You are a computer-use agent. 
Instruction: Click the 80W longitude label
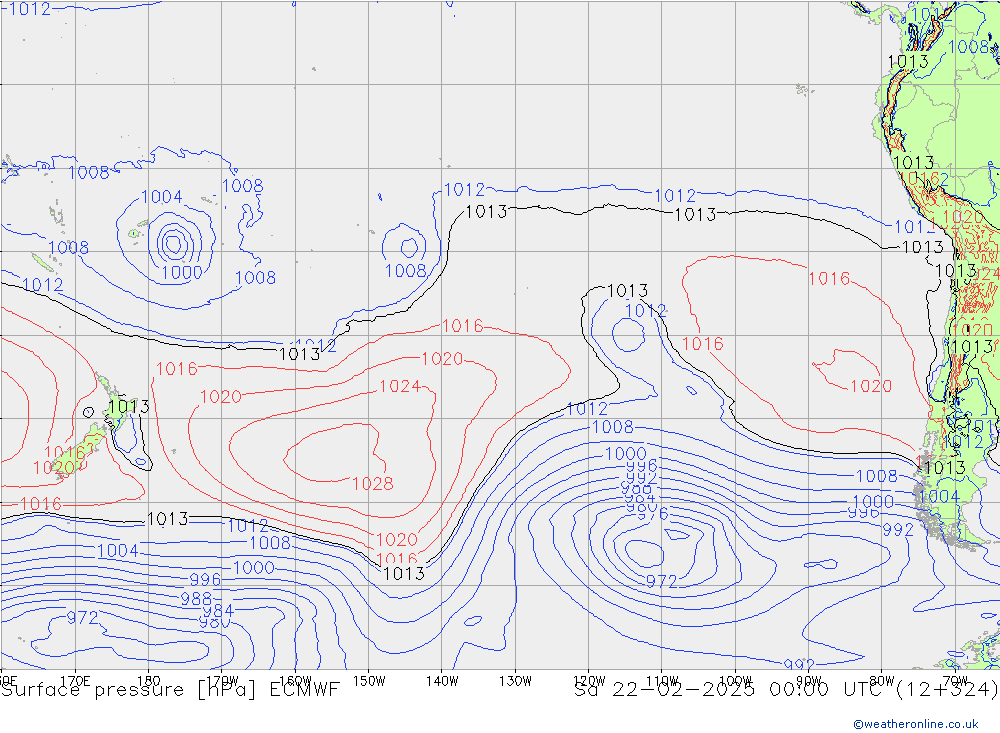(x=882, y=680)
